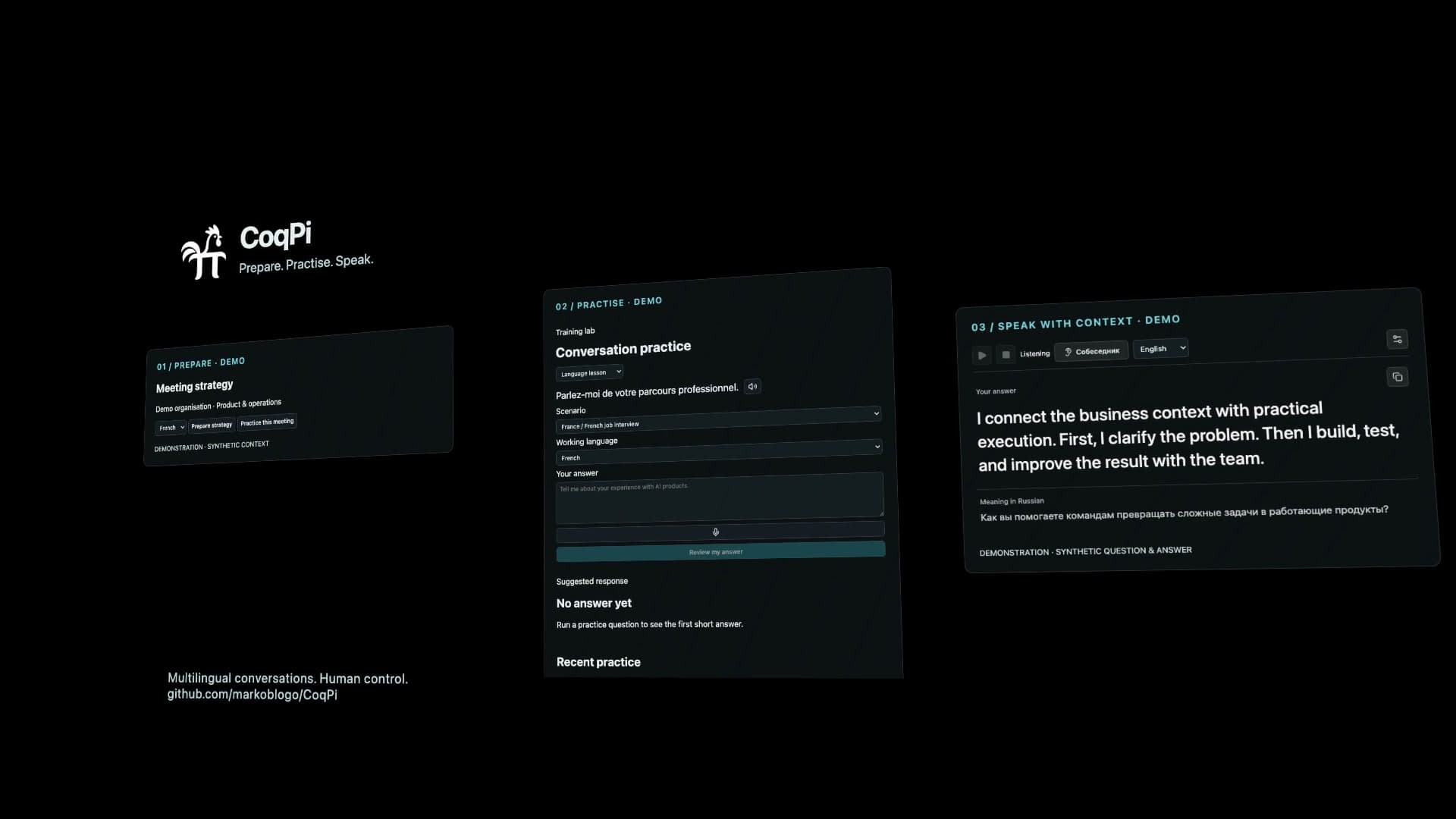Open the github.com/markoblogo/CoqPi link
1456x819 pixels.
coord(253,695)
